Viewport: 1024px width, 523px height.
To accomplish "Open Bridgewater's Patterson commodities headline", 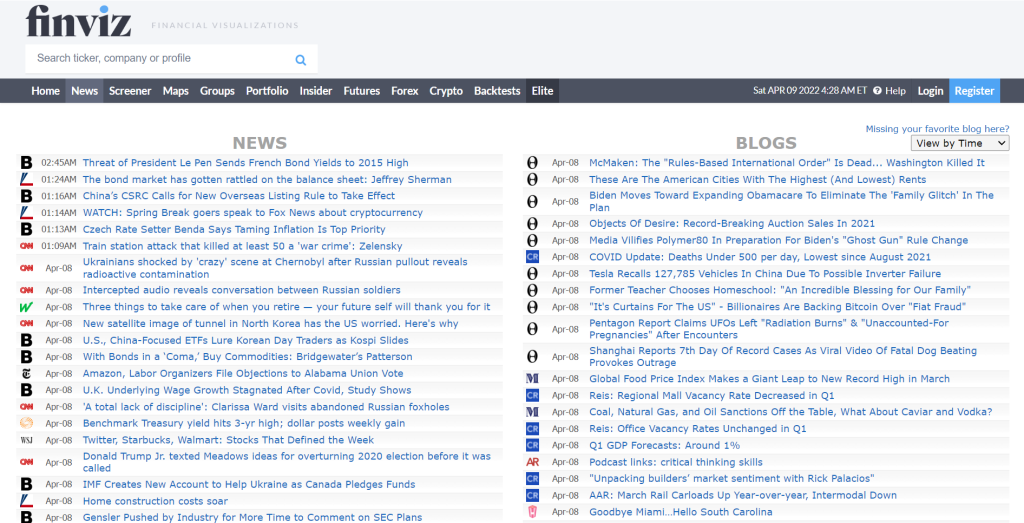I will [248, 357].
